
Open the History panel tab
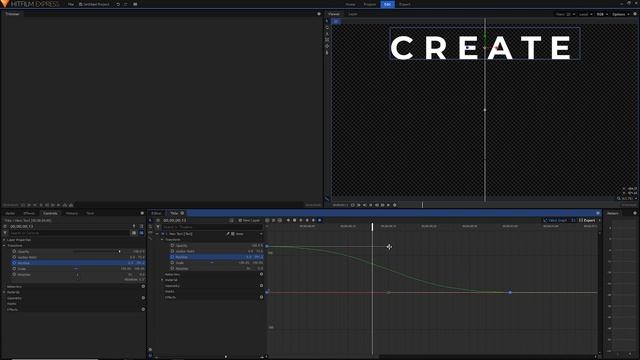tap(71, 213)
